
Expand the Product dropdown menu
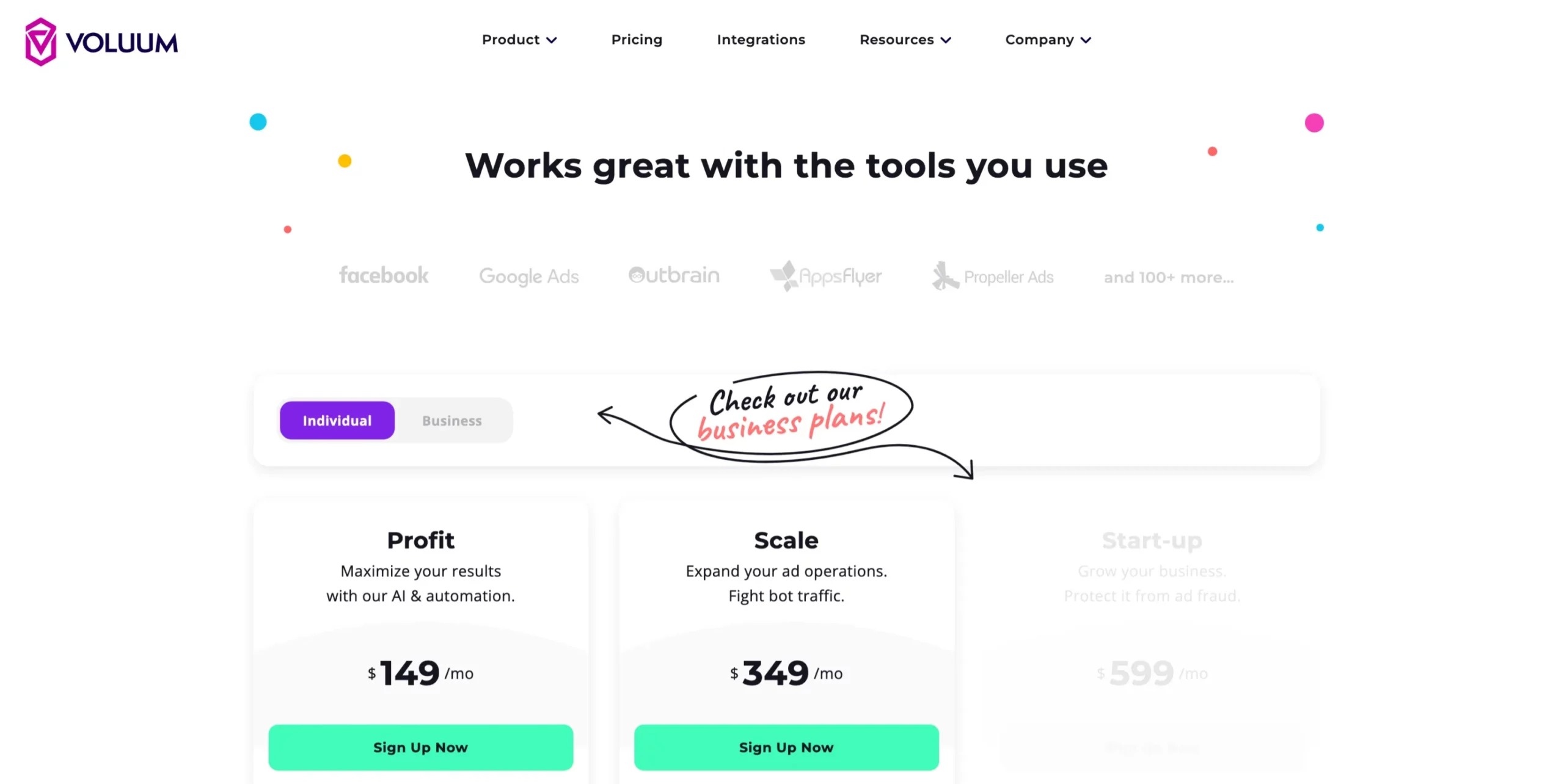[x=519, y=39]
